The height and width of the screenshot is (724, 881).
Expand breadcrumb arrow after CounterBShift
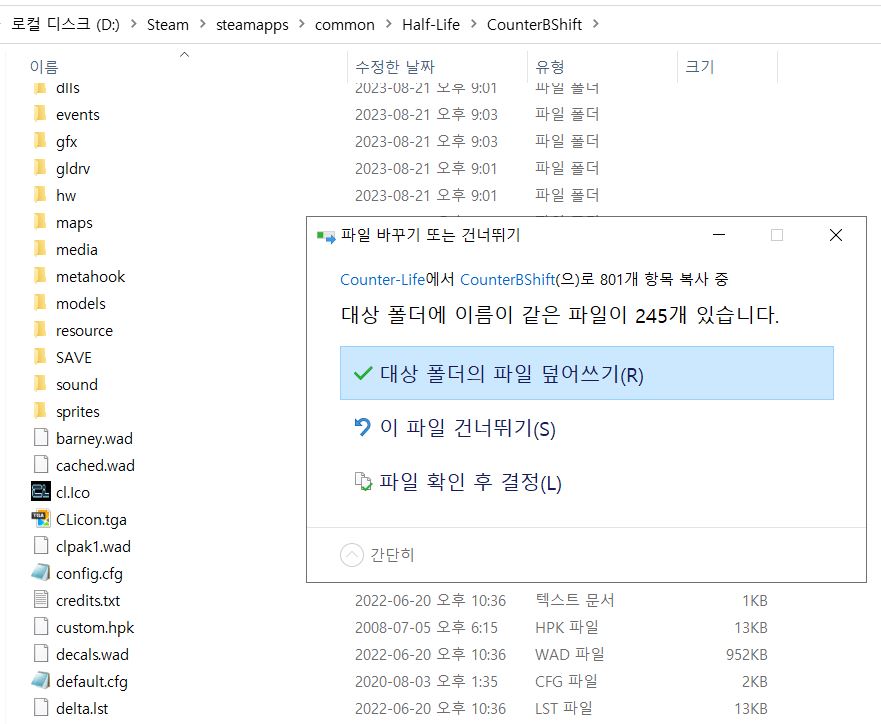coord(596,24)
